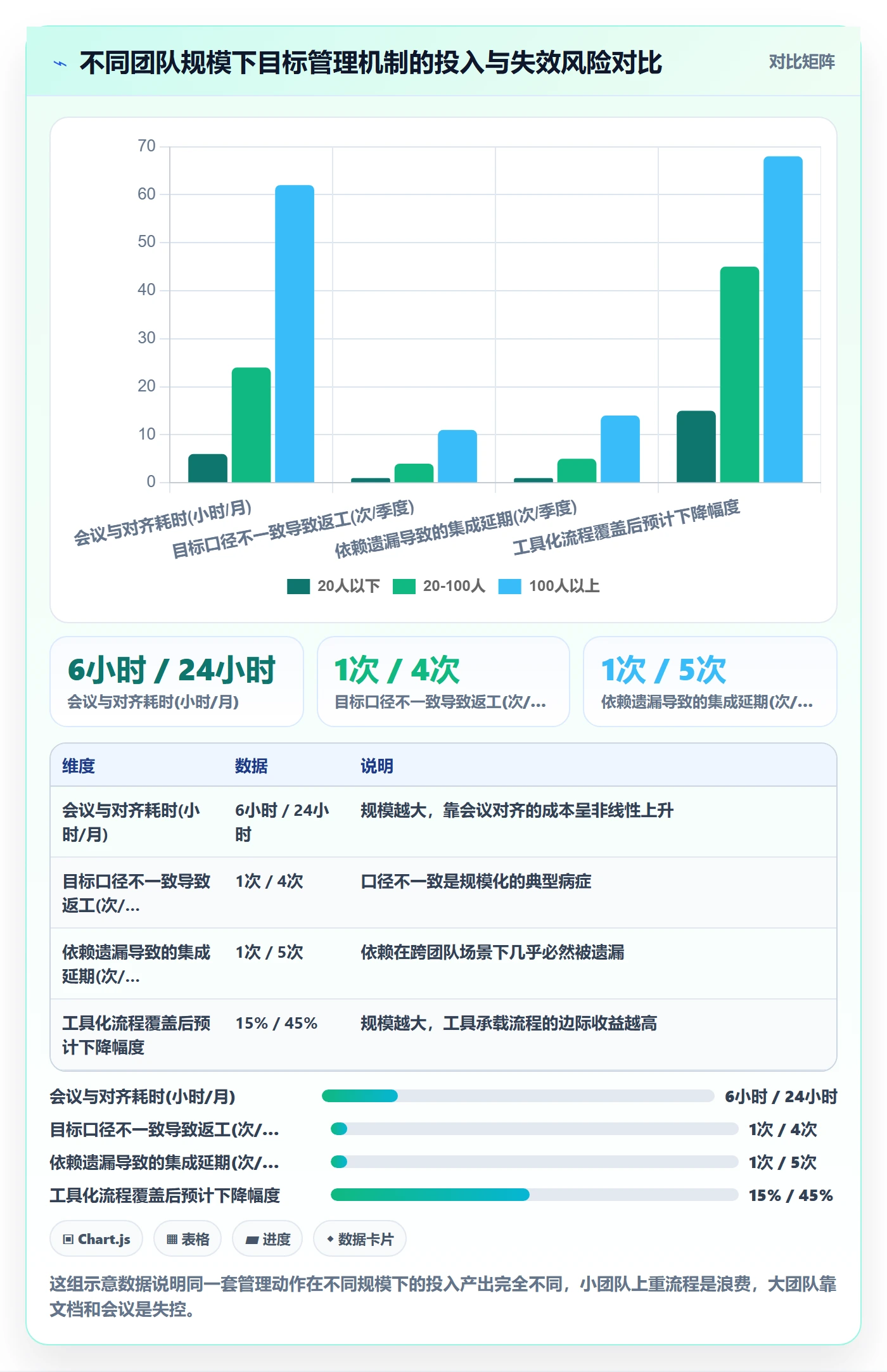Select the 表格 tag chip

[188, 1239]
